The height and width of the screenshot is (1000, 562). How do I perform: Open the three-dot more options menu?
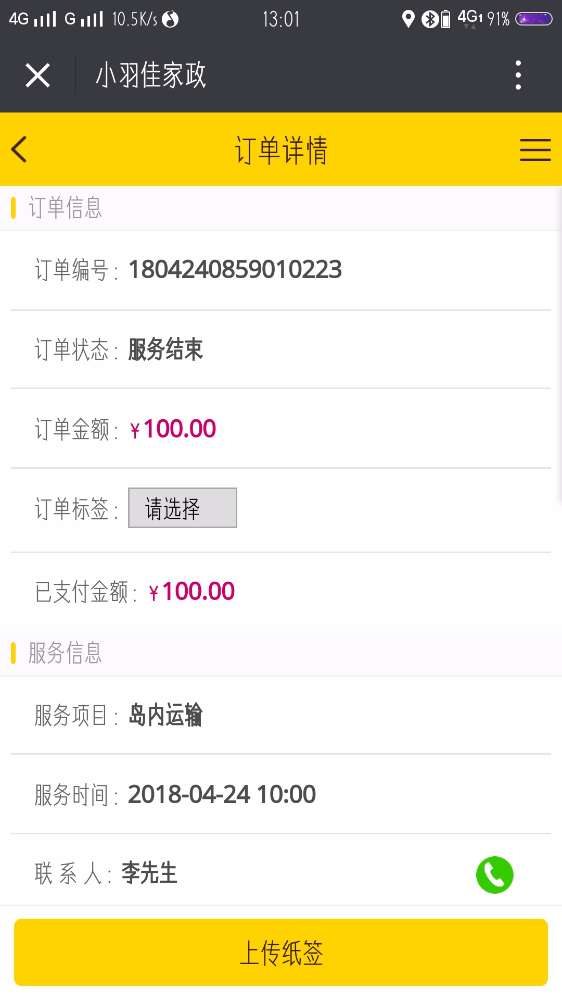[518, 75]
